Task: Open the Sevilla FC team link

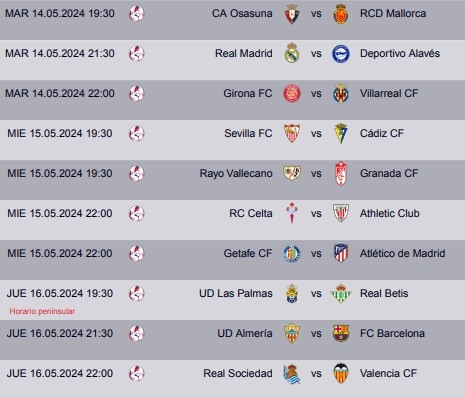Action: [x=248, y=133]
